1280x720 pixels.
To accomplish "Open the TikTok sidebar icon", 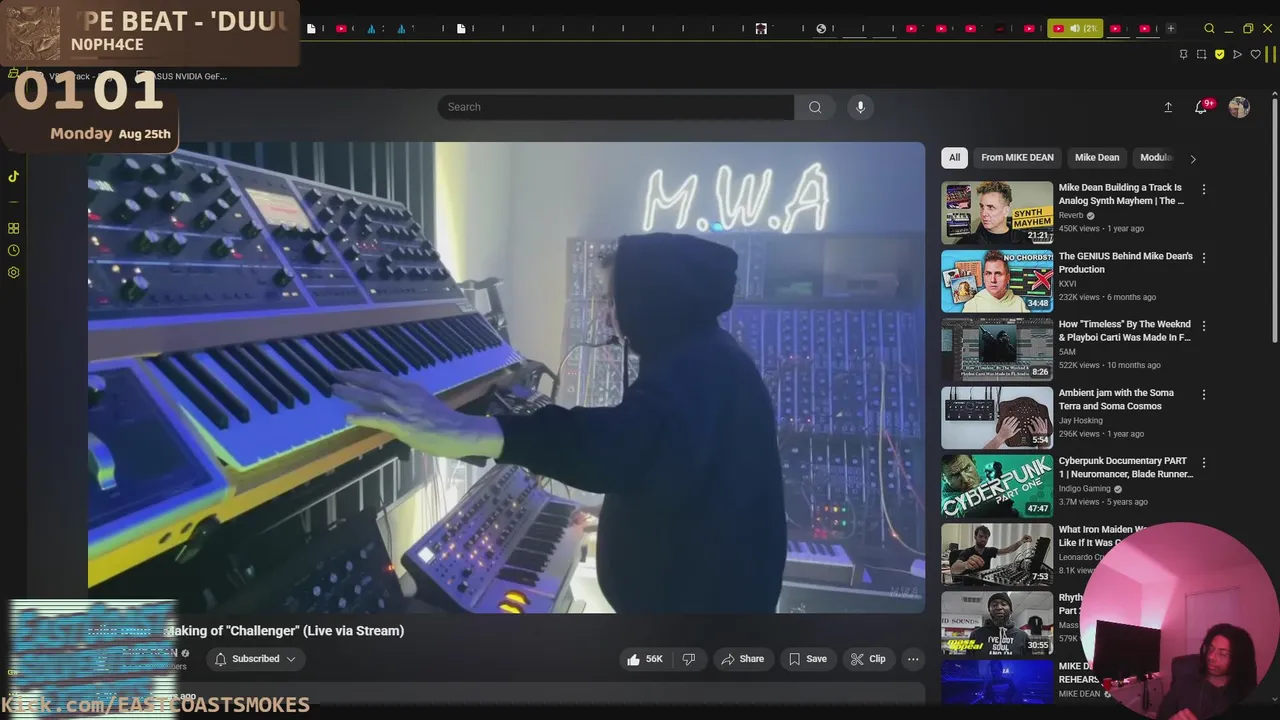I will click(13, 177).
